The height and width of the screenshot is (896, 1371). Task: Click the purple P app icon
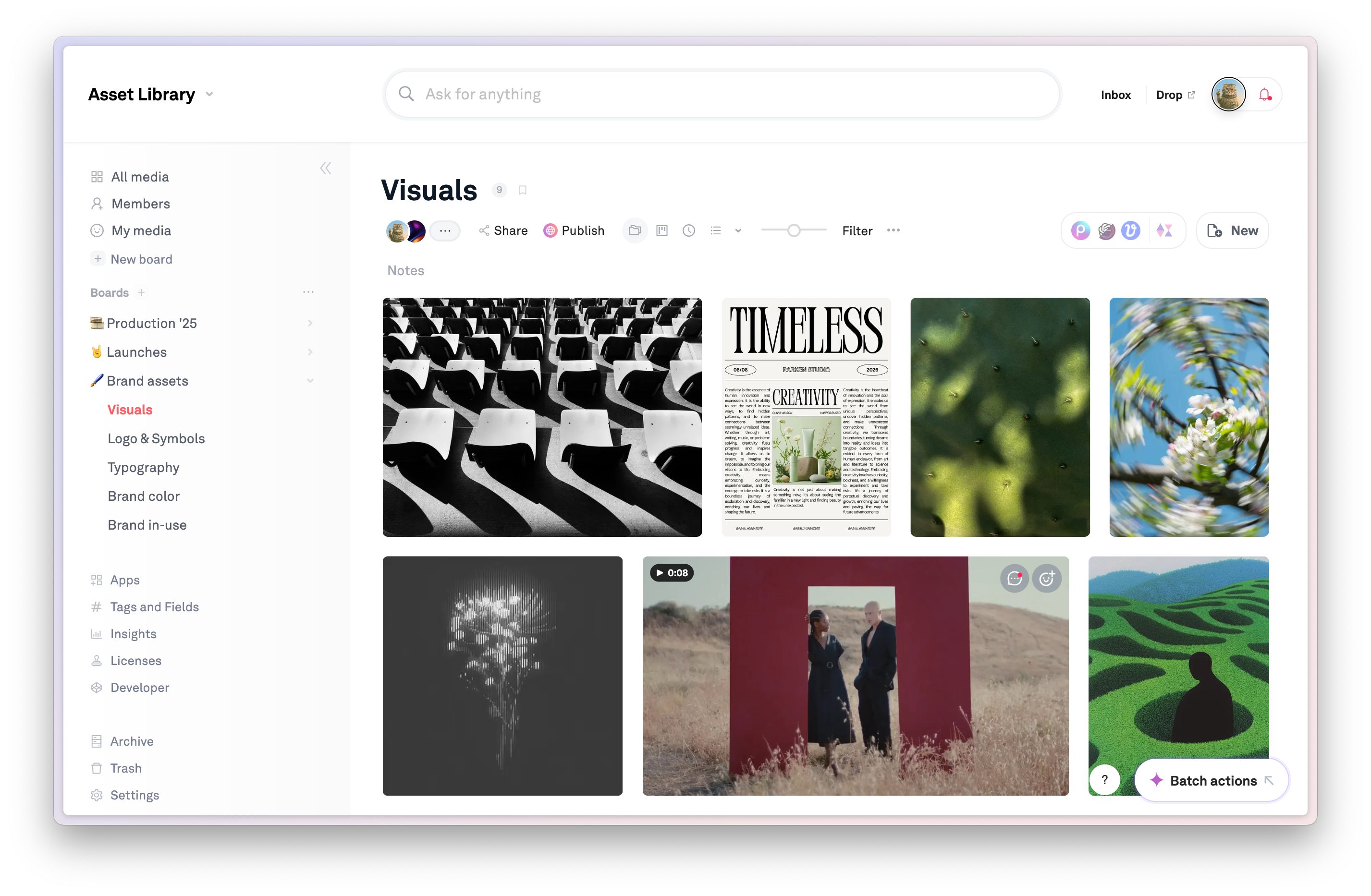coord(1080,231)
